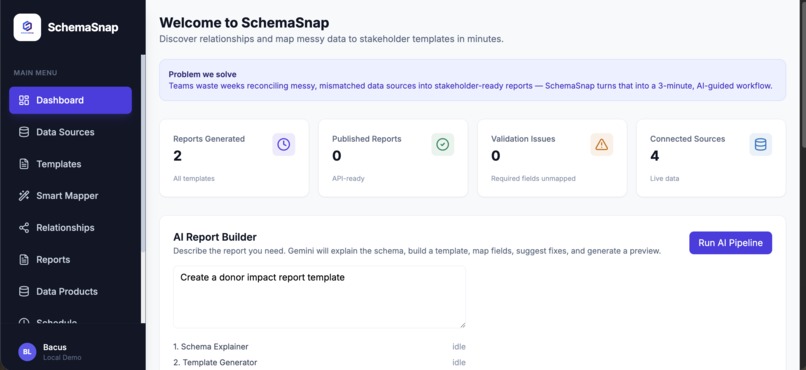
Task: Open Data Products in sidebar
Action: click(x=70, y=291)
